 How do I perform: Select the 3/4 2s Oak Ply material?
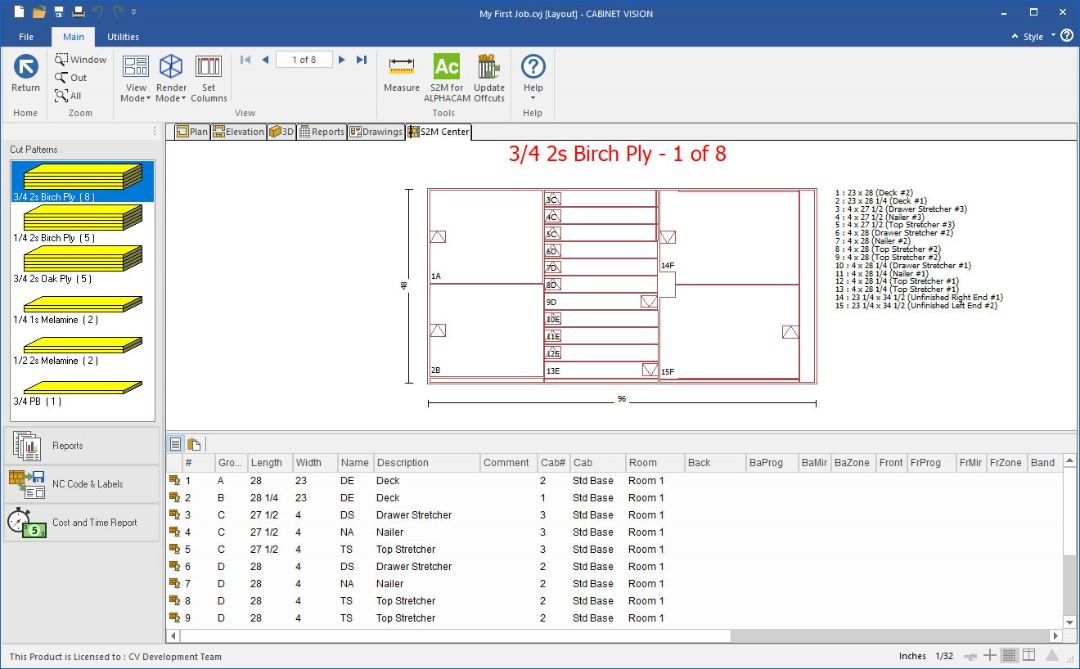point(82,263)
